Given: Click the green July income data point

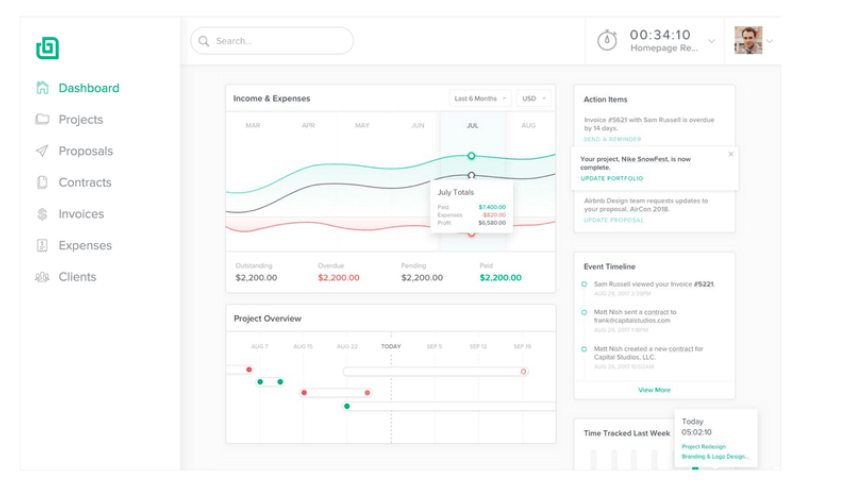Looking at the screenshot, I should pos(471,156).
